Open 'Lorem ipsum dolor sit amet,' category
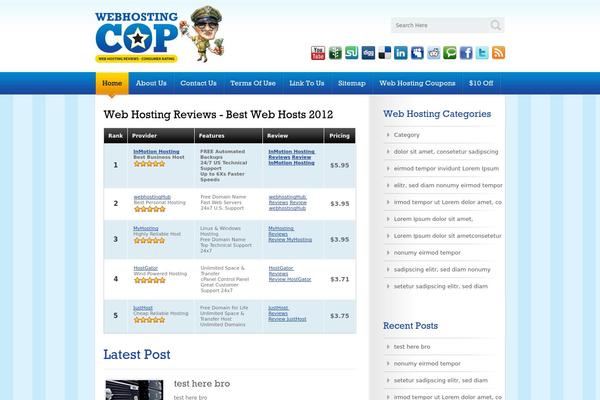Viewport: 600px width, 400px height. pos(433,219)
